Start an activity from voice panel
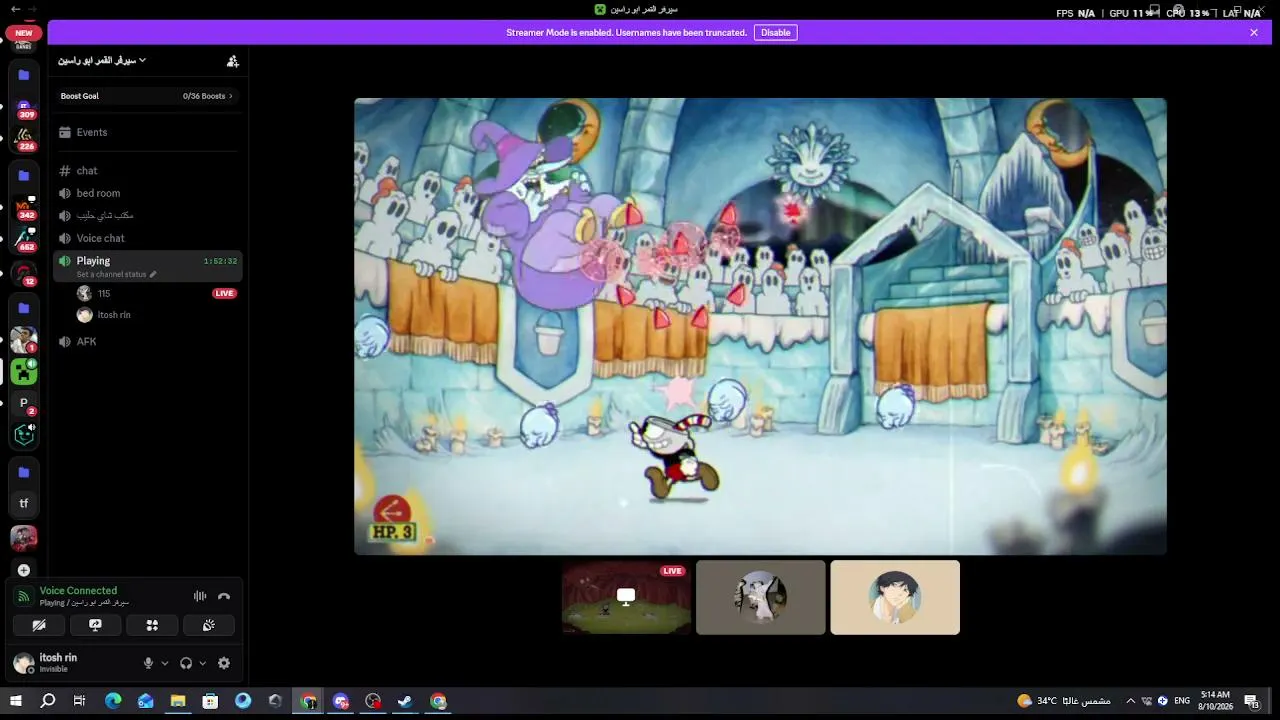Viewport: 1280px width, 720px height. pos(152,625)
